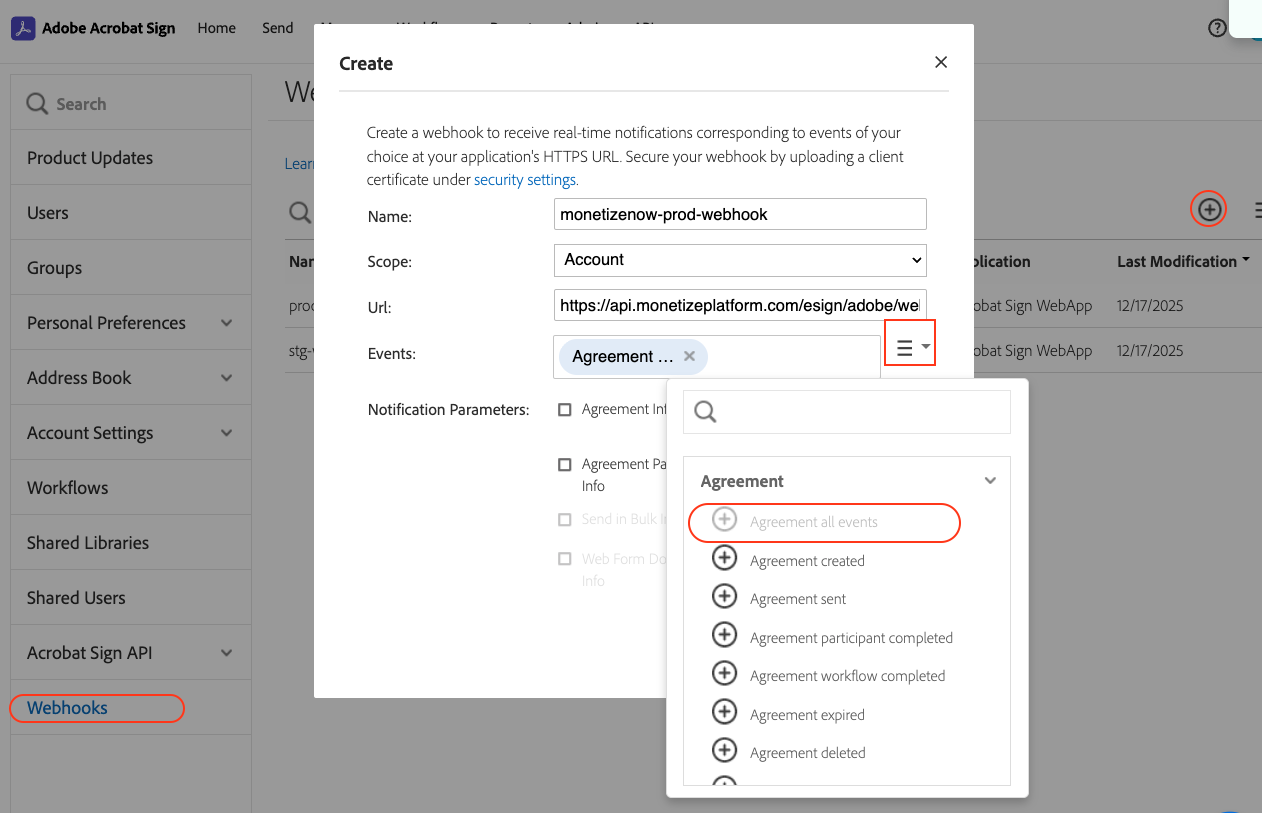Click the search magnifier in events dropdown

(x=705, y=412)
